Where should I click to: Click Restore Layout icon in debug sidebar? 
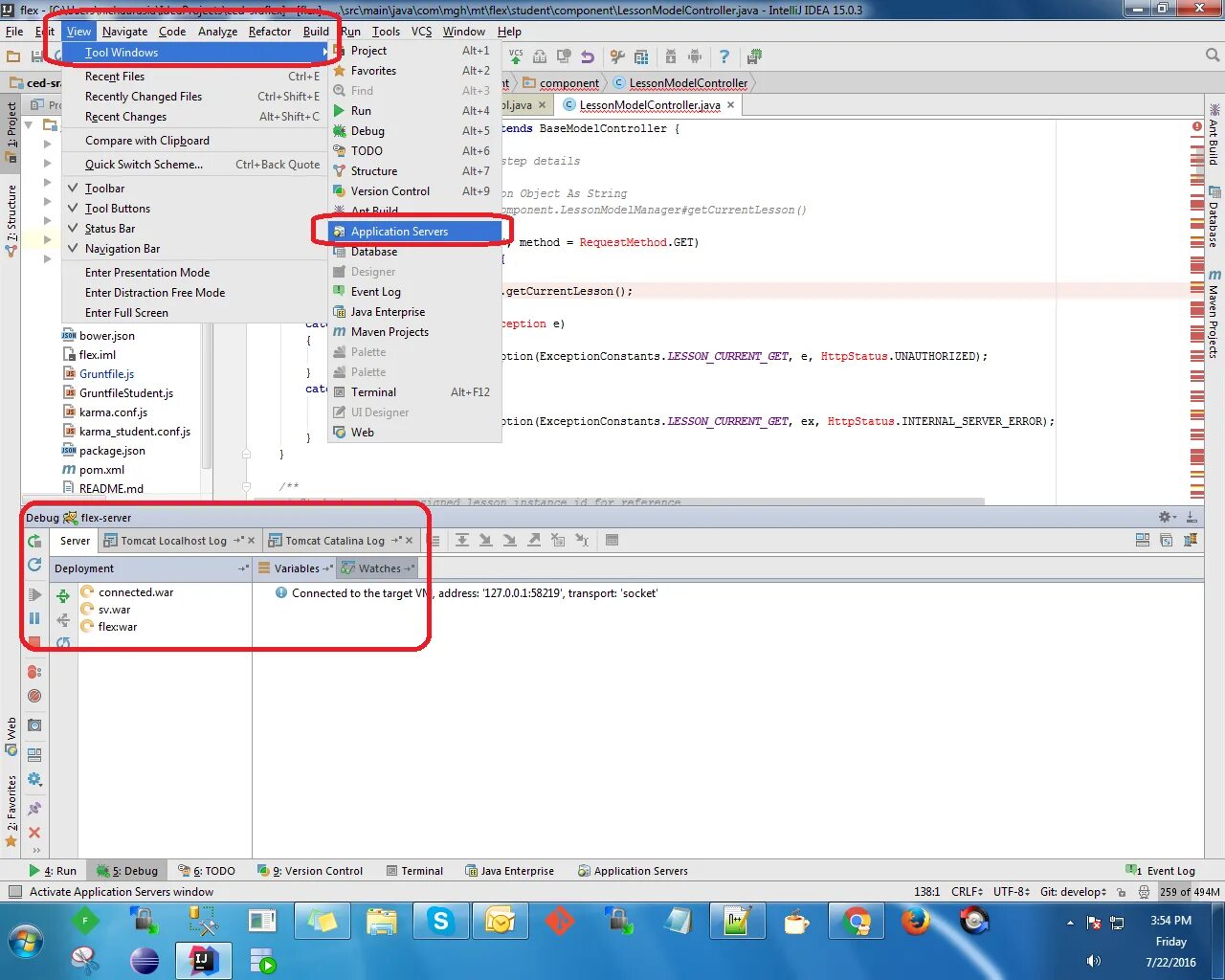pyautogui.click(x=34, y=754)
